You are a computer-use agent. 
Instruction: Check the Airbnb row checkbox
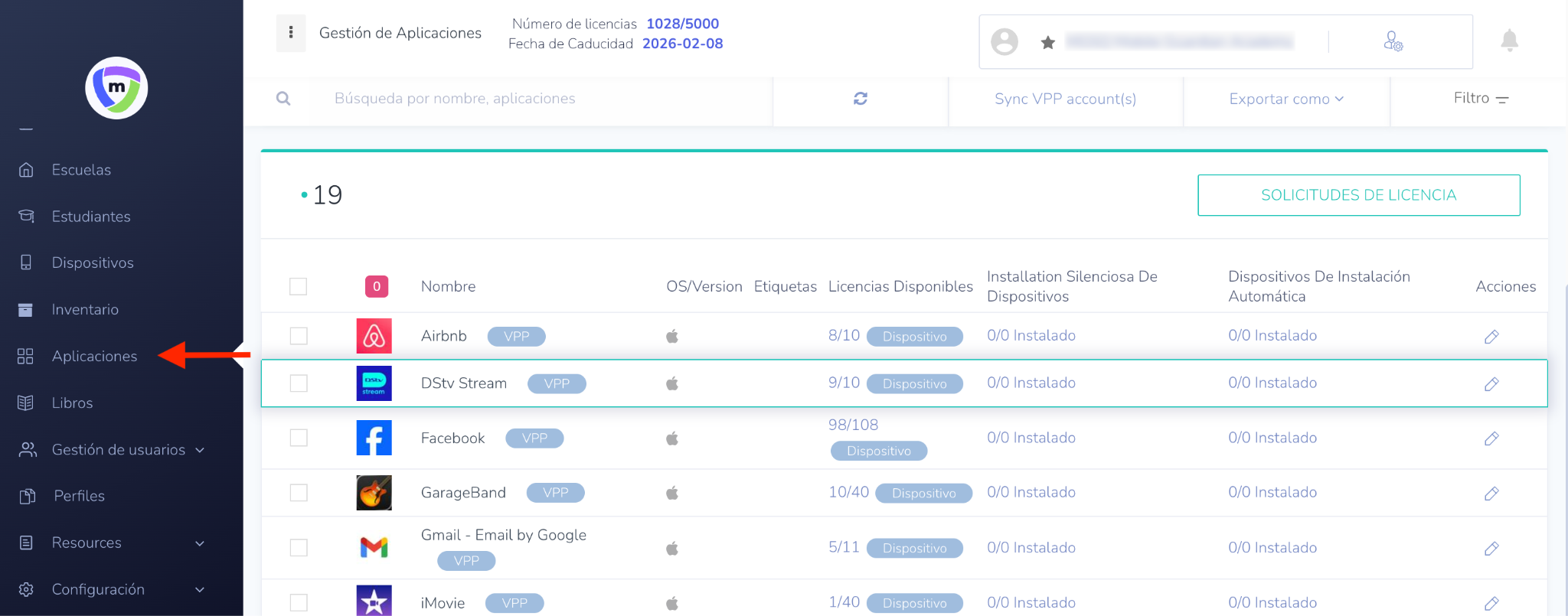click(299, 336)
